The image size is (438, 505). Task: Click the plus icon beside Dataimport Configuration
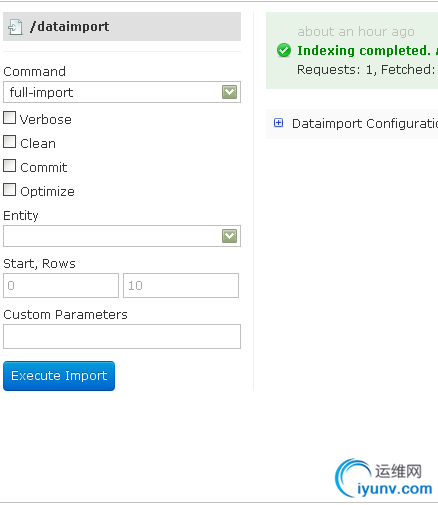tap(278, 123)
